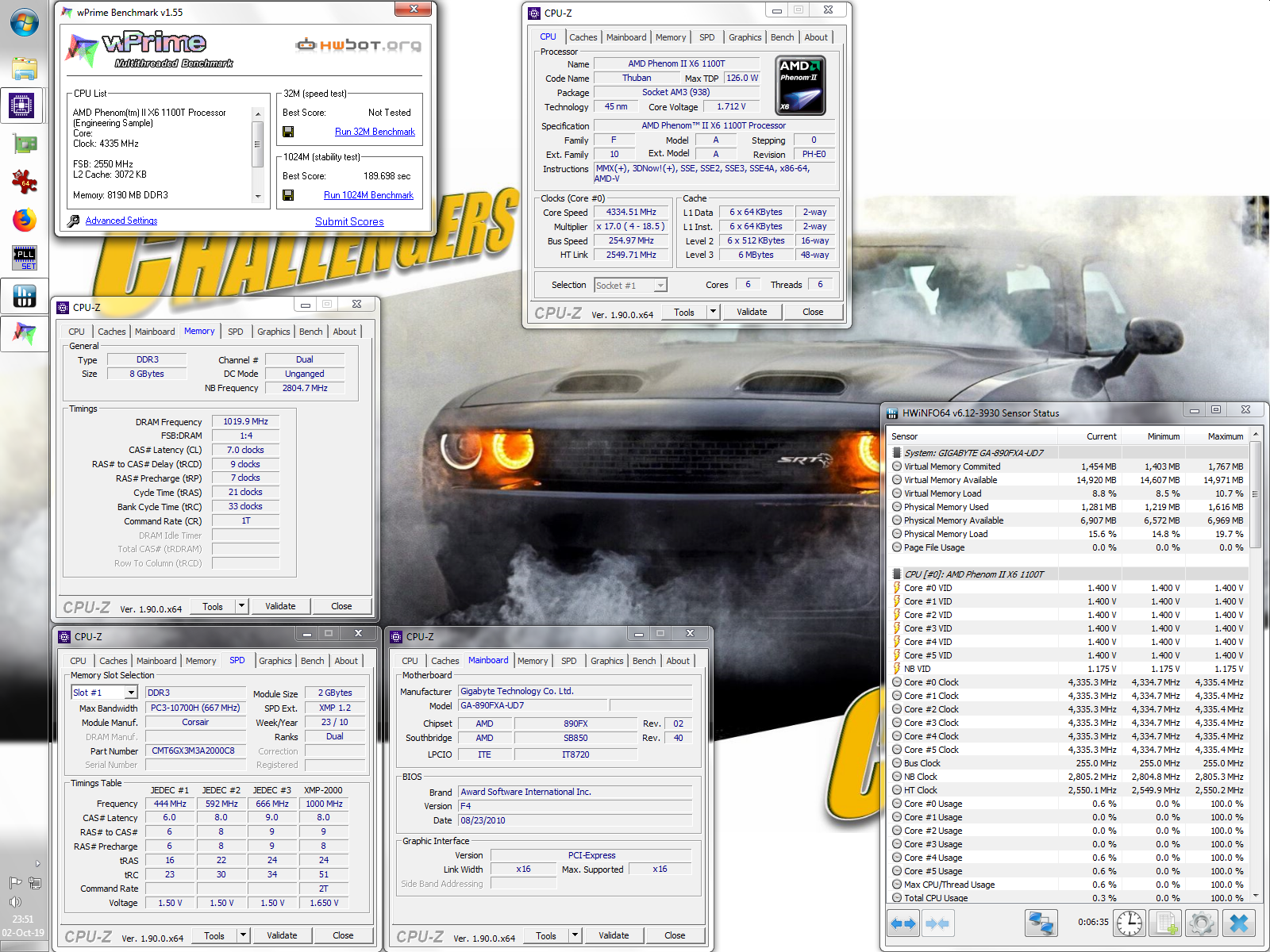Reset HWiNFO min/max with clock icon
1270x952 pixels.
click(1130, 923)
